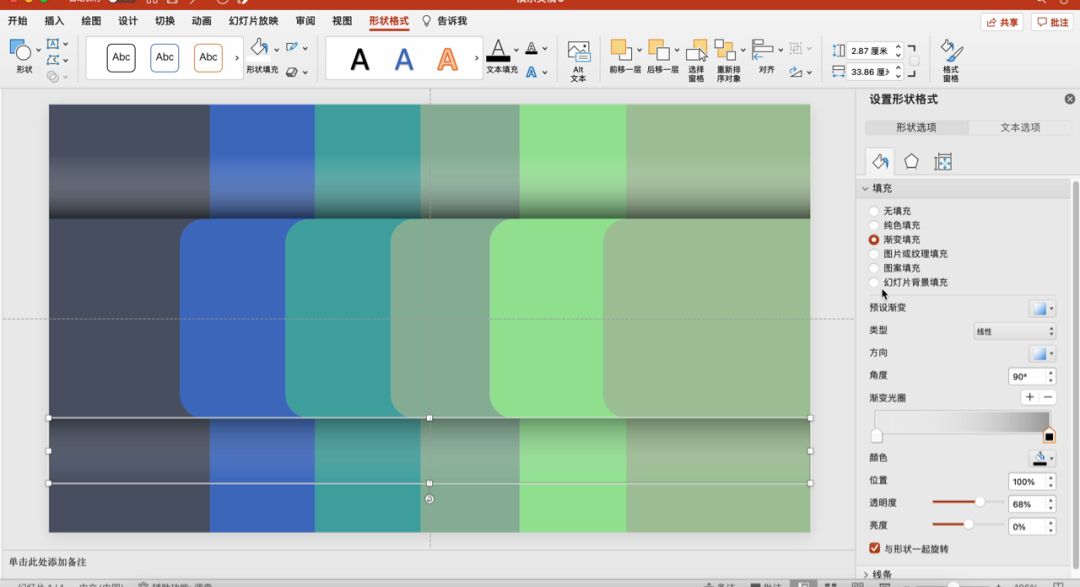
Task: Open the 插入 ribbon tab
Action: (54, 21)
